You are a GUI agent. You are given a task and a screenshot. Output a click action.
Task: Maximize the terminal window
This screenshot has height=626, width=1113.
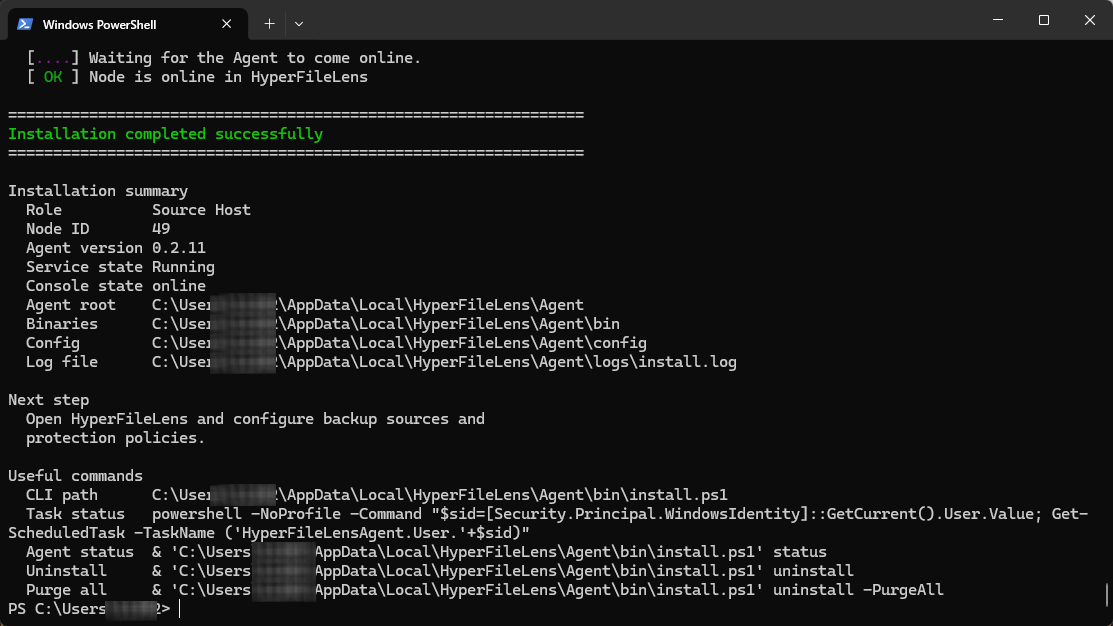point(1043,20)
